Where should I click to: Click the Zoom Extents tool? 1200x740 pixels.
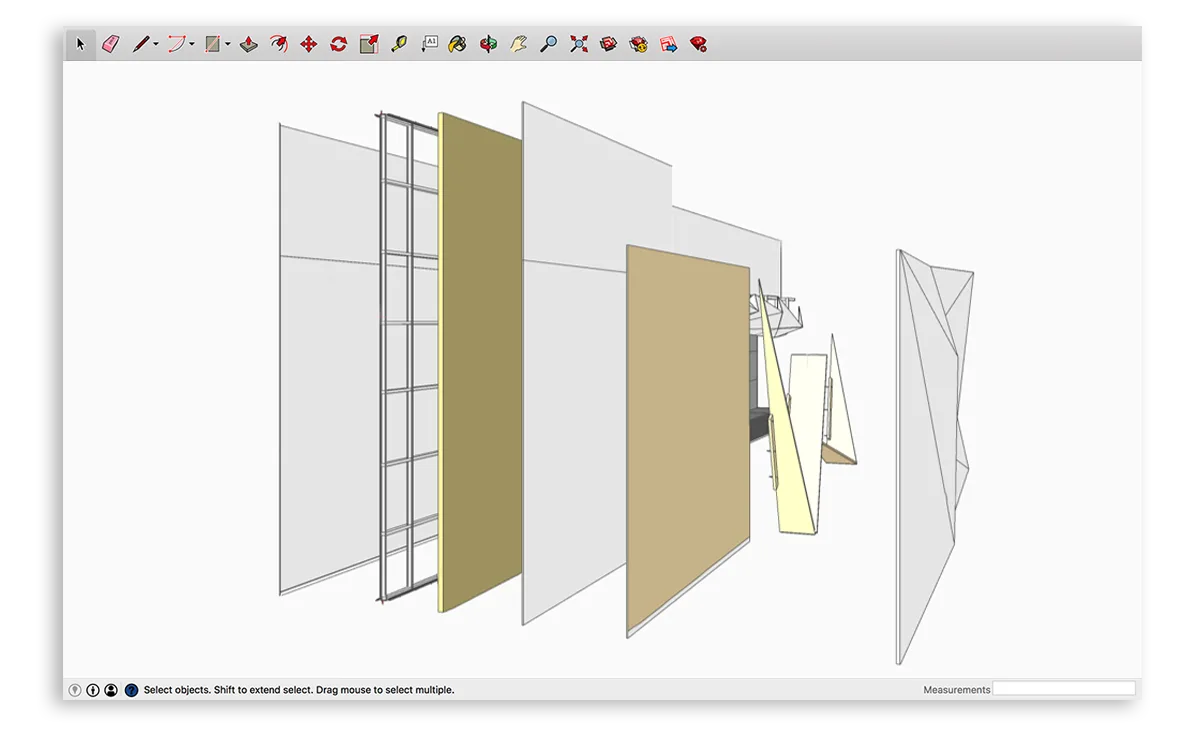click(579, 44)
